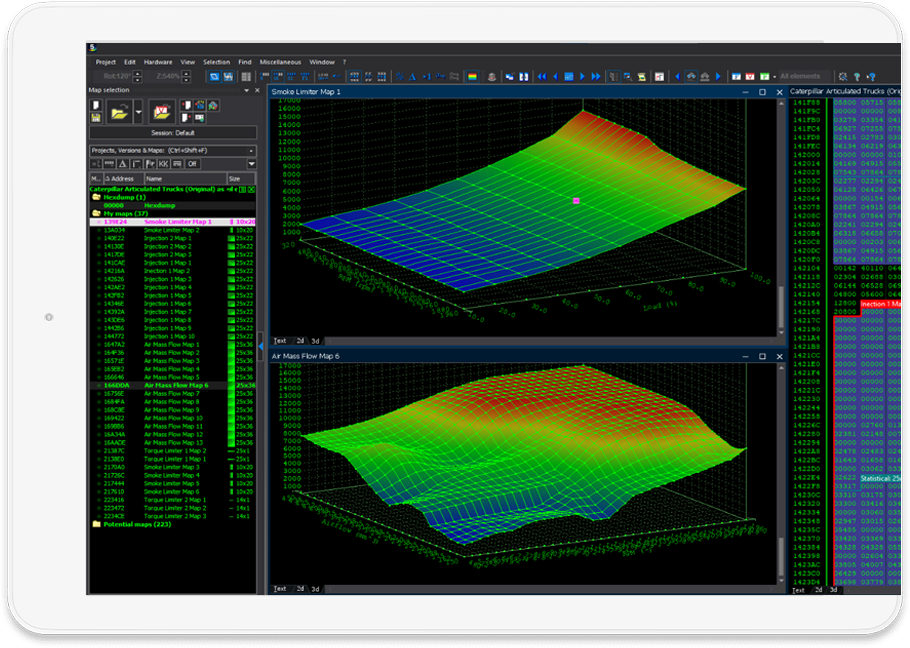The width and height of the screenshot is (910, 648).
Task: Click the blue map list icon between arrows
Action: pyautogui.click(x=569, y=77)
